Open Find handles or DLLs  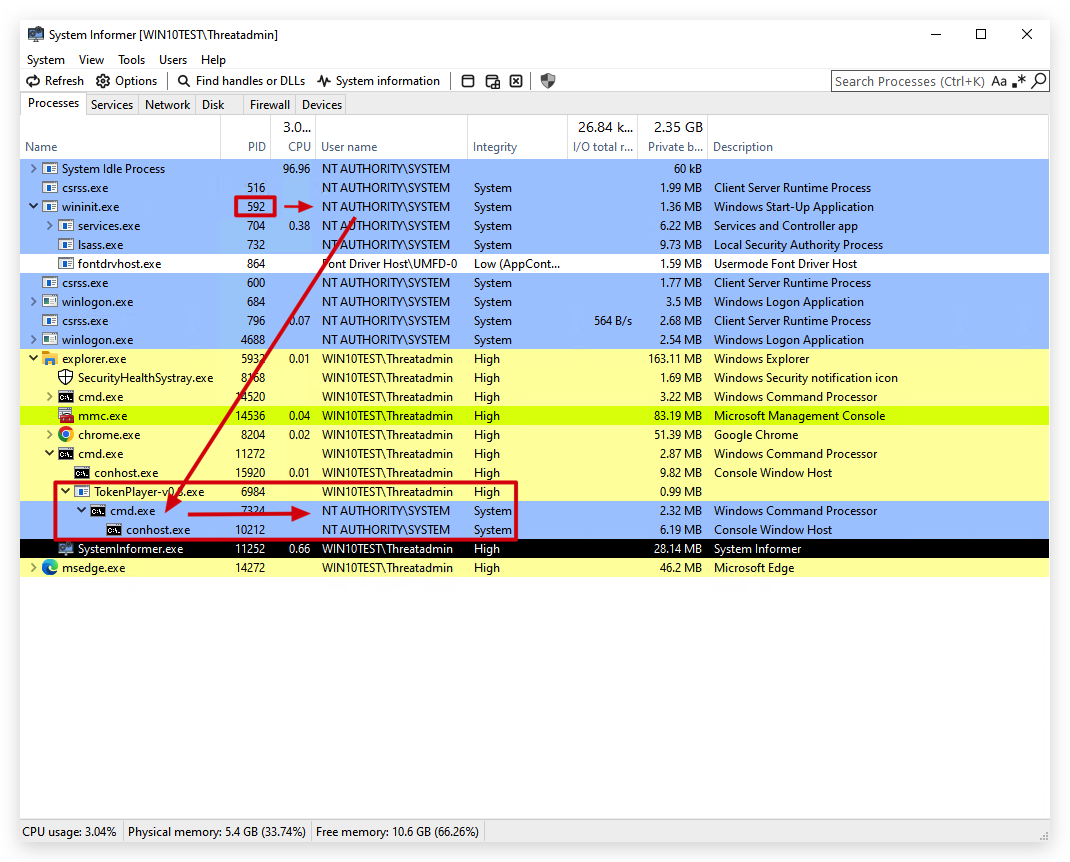coord(241,81)
